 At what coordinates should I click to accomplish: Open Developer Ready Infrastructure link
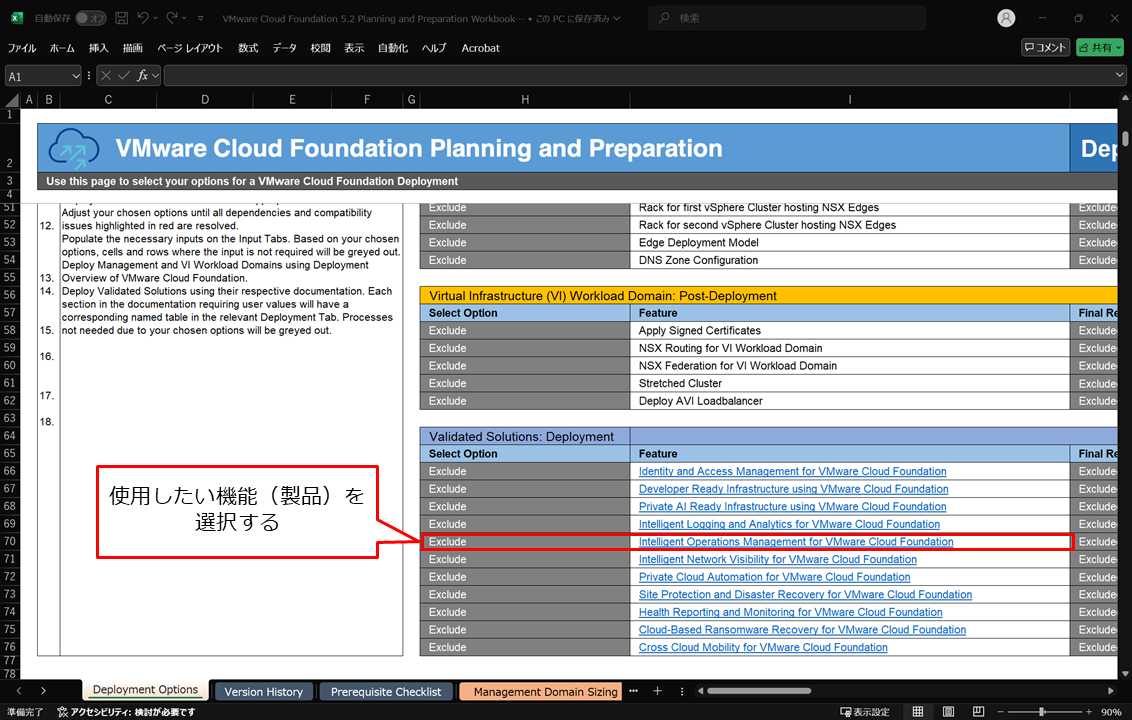point(793,489)
